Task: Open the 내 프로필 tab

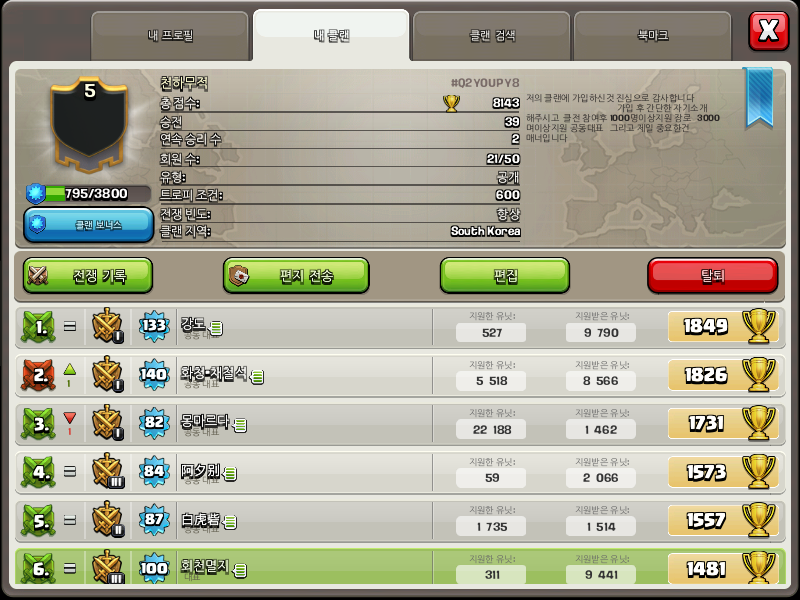Action: (x=170, y=36)
